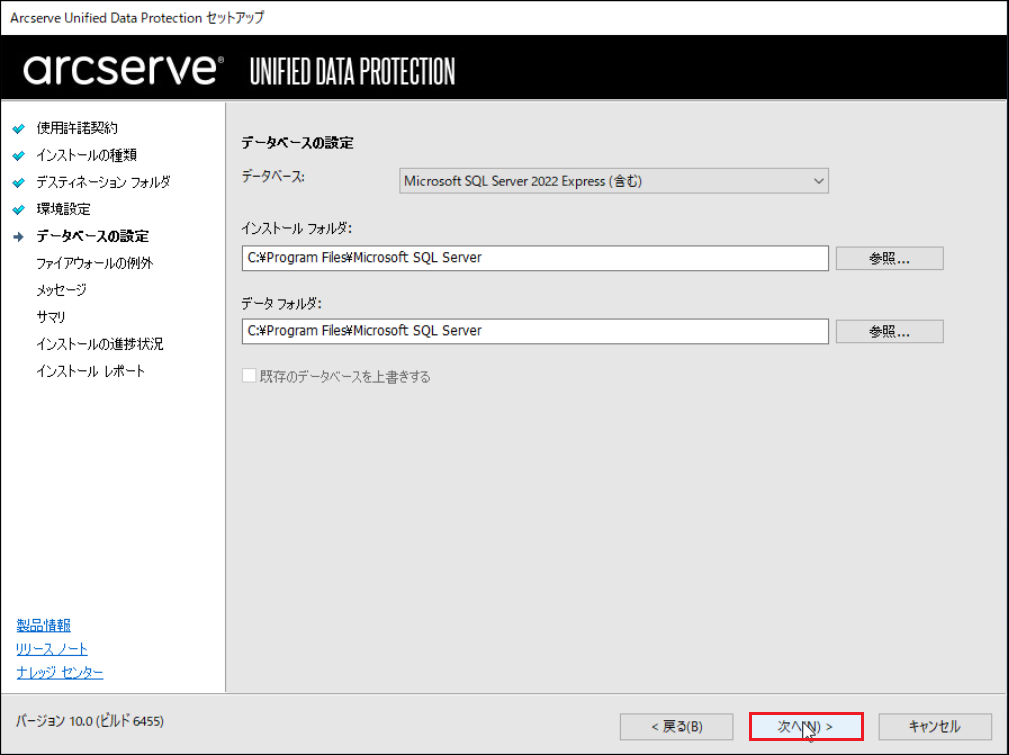
Task: Click the arcserve logo in banner
Action: tap(124, 69)
